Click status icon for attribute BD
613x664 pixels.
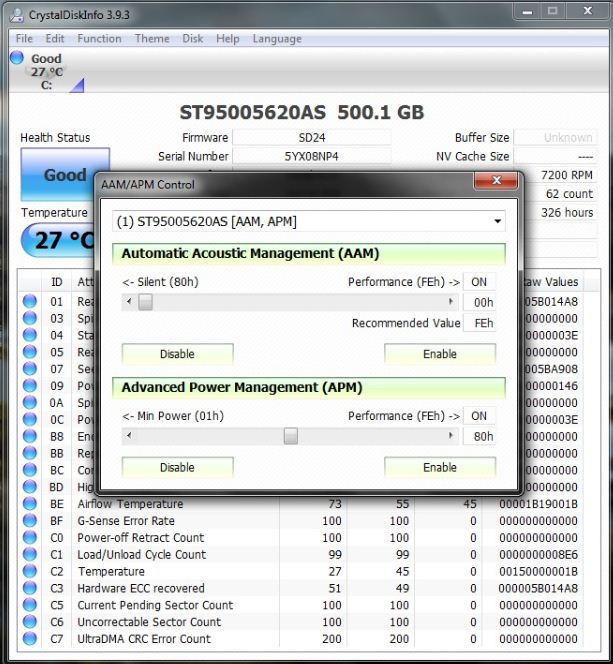pyautogui.click(x=30, y=487)
